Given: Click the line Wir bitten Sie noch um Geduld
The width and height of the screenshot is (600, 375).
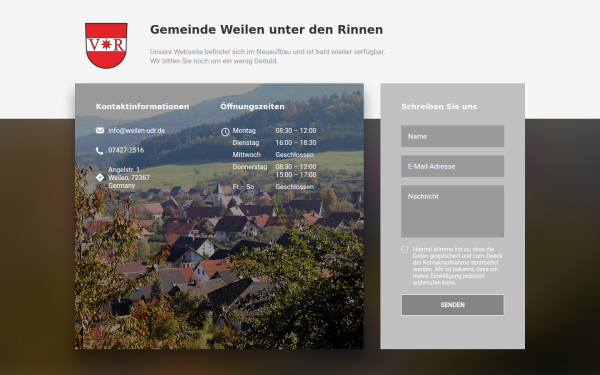Looking at the screenshot, I should coord(214,61).
